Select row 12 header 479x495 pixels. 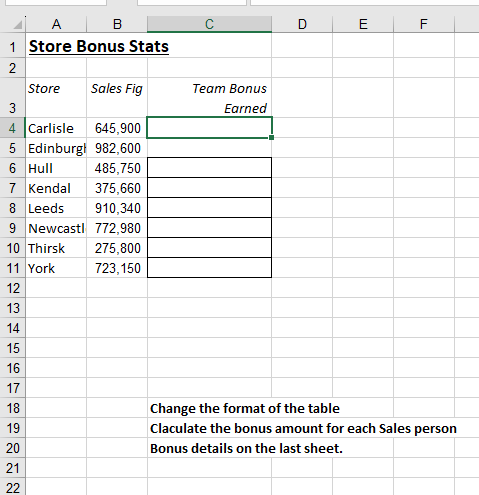coord(13,288)
